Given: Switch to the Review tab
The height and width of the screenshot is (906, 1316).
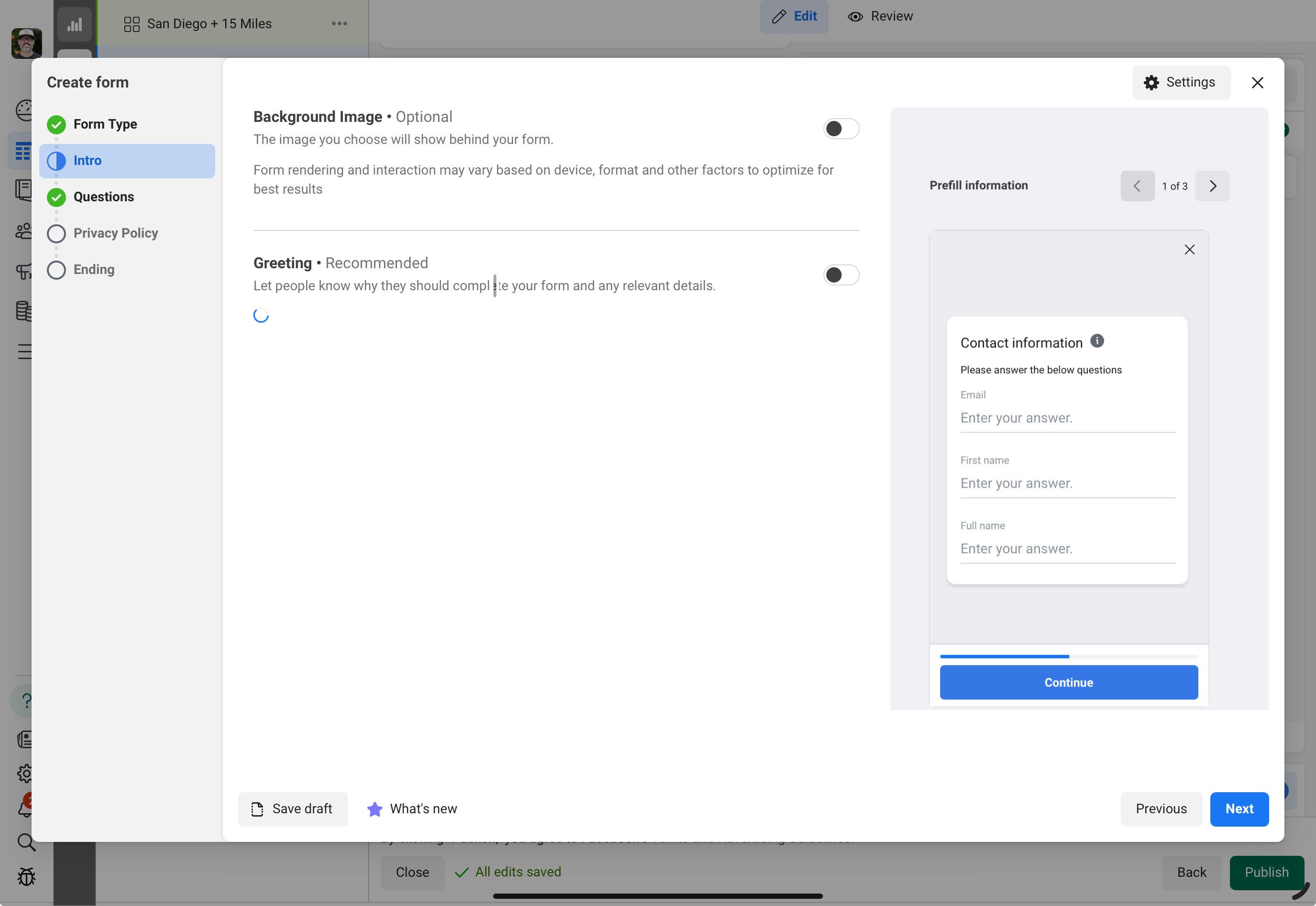Looking at the screenshot, I should pos(880,16).
